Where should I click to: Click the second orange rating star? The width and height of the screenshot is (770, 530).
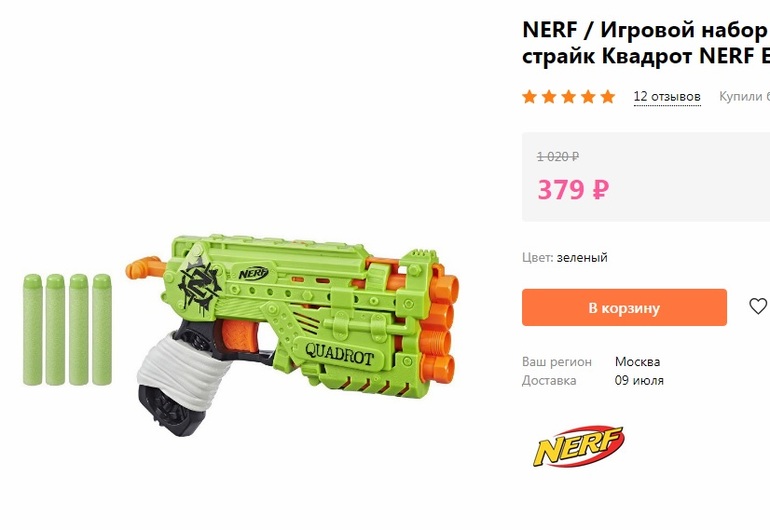549,96
